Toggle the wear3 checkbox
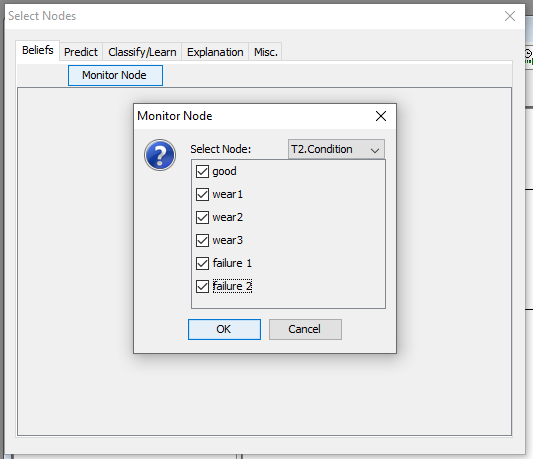 pyautogui.click(x=202, y=240)
